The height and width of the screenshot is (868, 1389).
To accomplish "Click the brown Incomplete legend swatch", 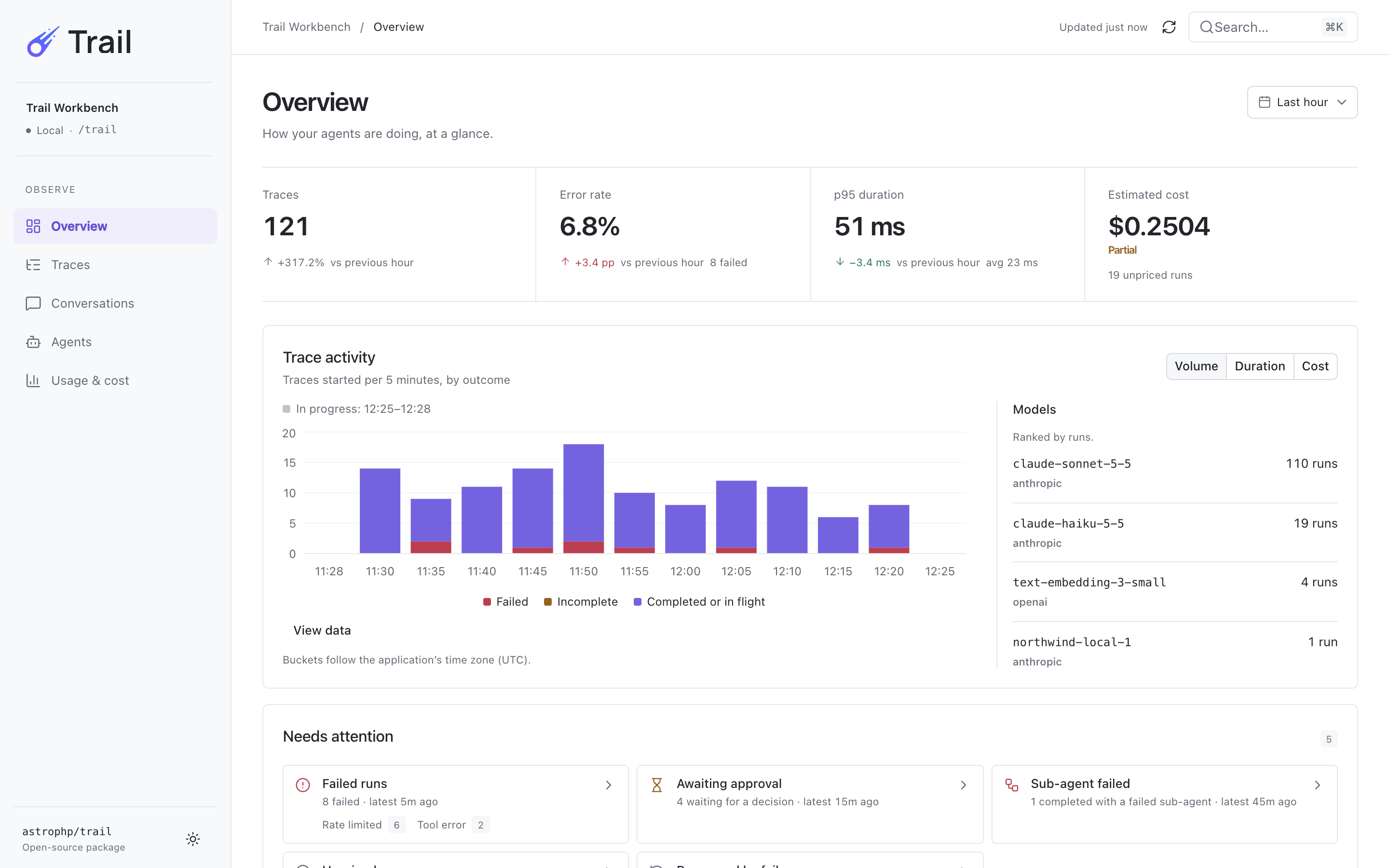I will [547, 602].
